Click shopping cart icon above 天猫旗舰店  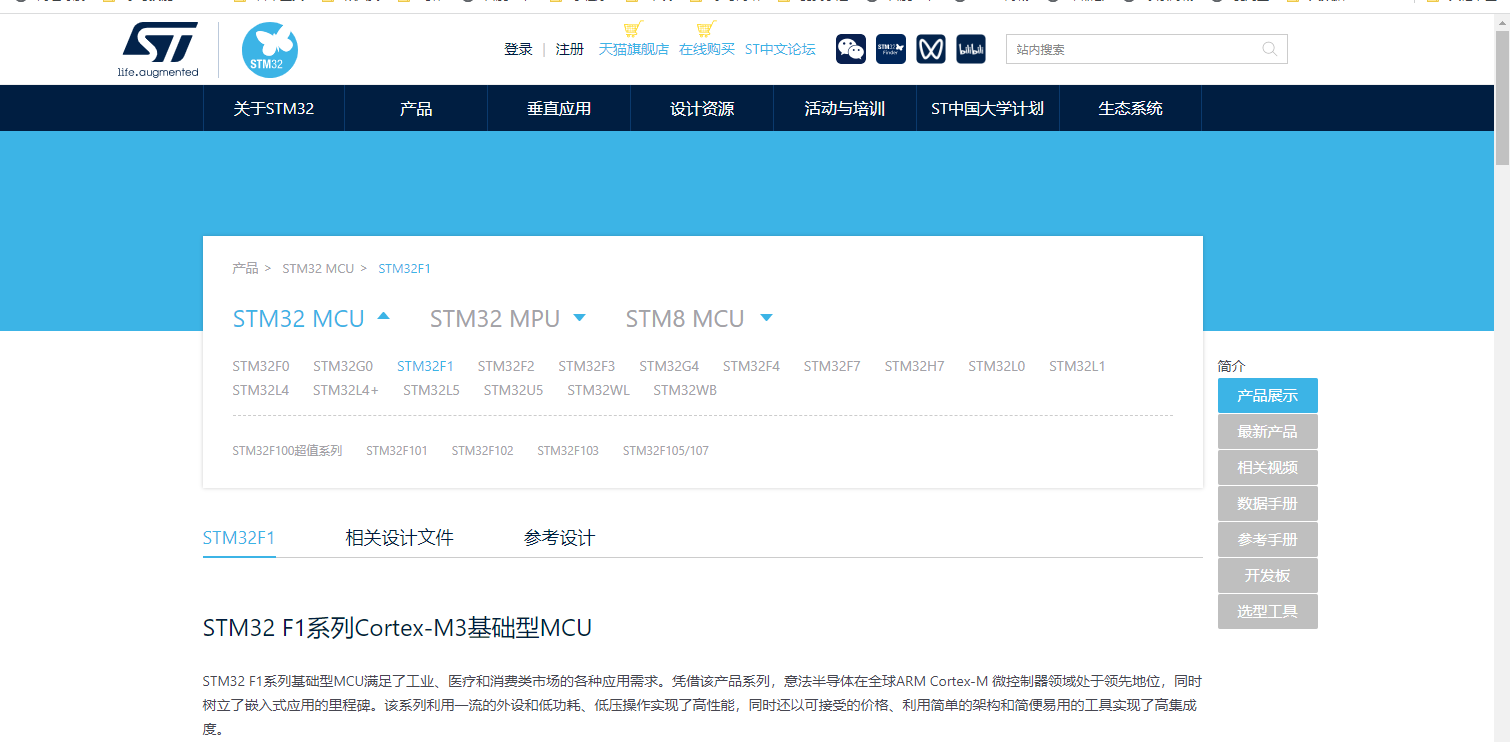[x=632, y=28]
